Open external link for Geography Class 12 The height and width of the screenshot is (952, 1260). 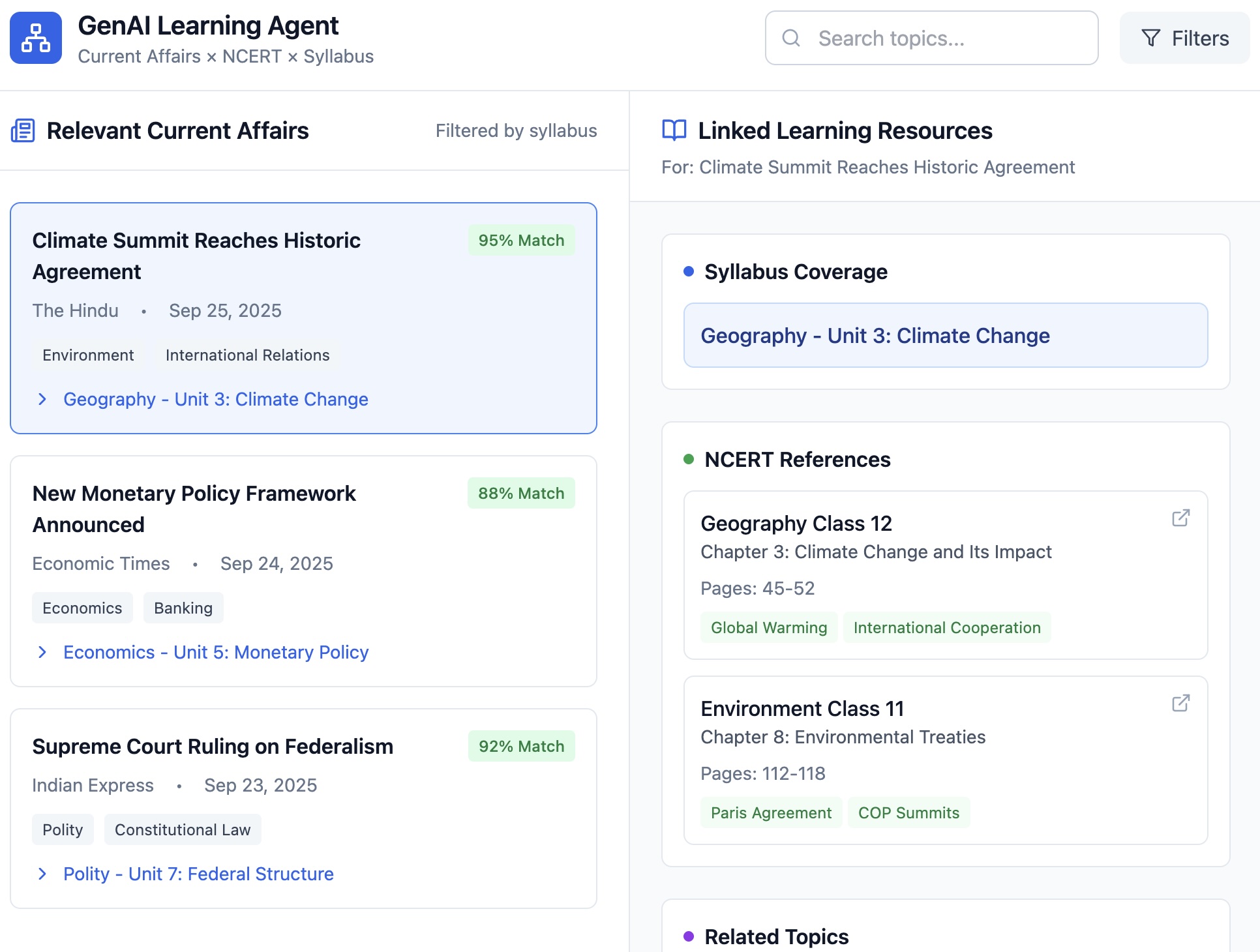coord(1180,518)
